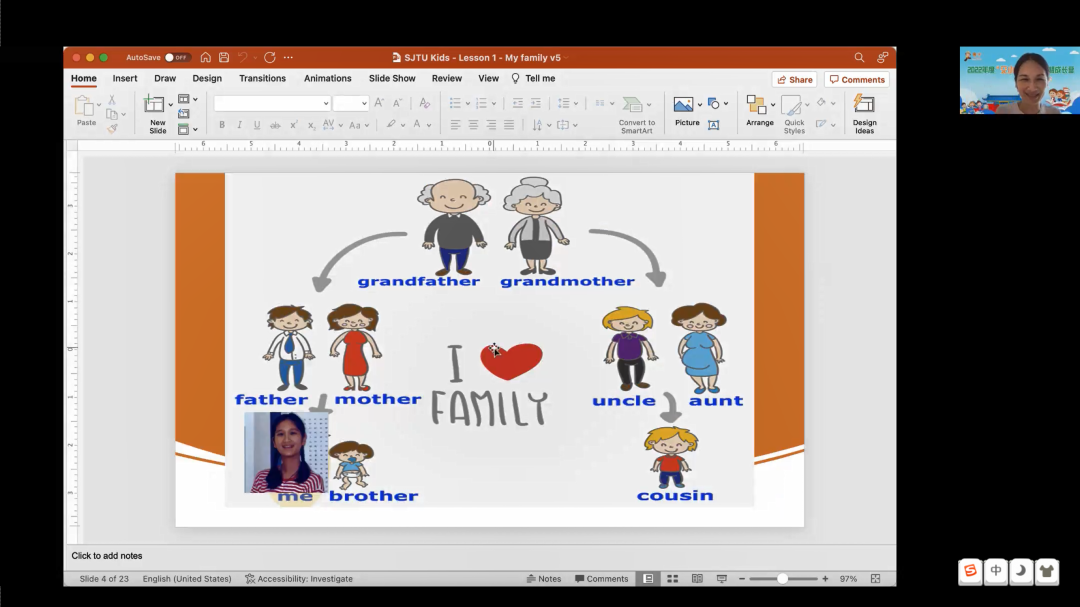Image resolution: width=1080 pixels, height=607 pixels.
Task: Open Change Case dropdown
Action: point(359,125)
